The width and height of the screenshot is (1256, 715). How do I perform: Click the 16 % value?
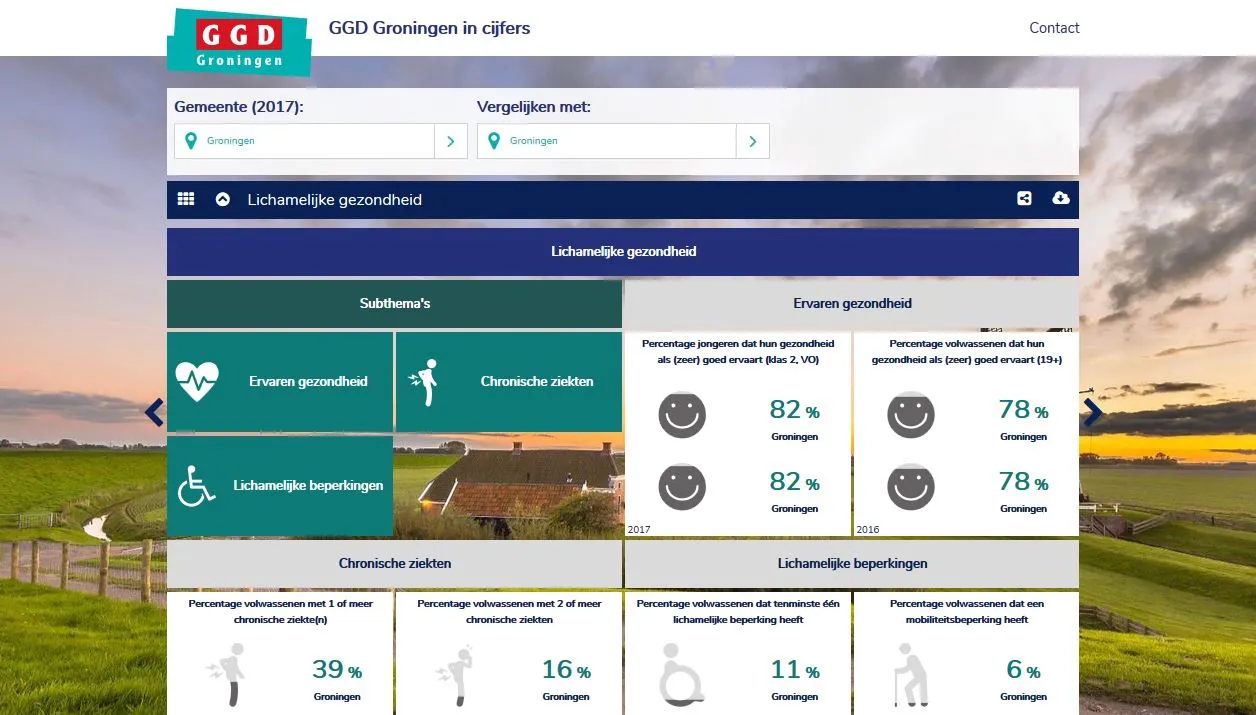coord(566,670)
